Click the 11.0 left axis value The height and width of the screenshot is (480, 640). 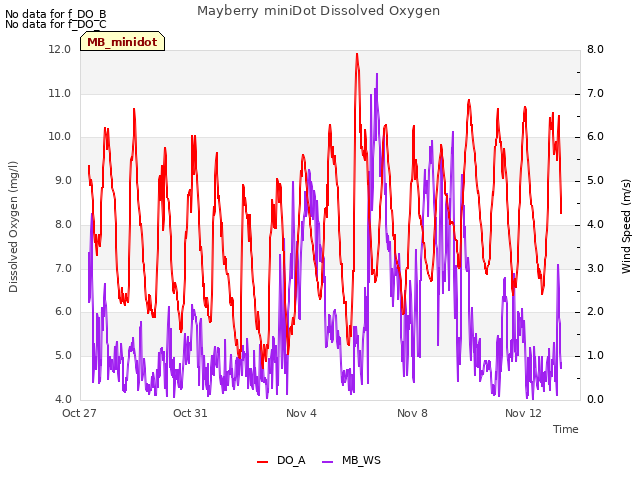(60, 93)
